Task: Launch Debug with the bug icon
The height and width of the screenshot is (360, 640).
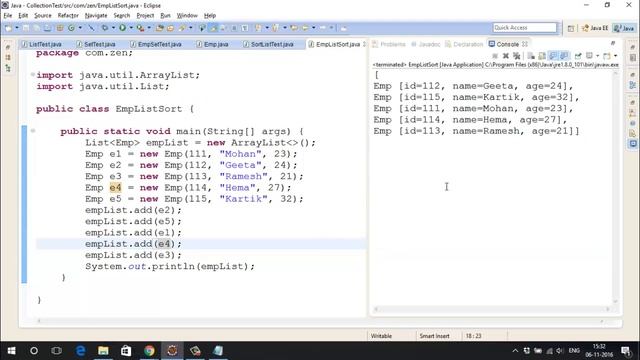Action: (x=105, y=28)
